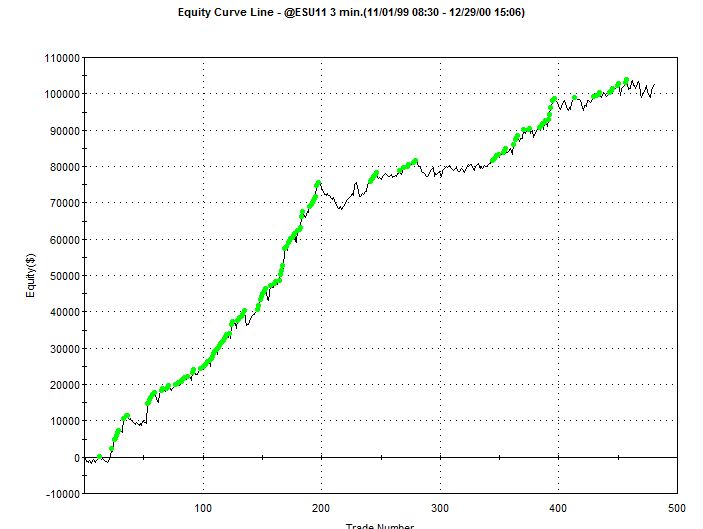The width and height of the screenshot is (703, 529).
Task: Click the 200 x-axis tick label
Action: coord(321,508)
